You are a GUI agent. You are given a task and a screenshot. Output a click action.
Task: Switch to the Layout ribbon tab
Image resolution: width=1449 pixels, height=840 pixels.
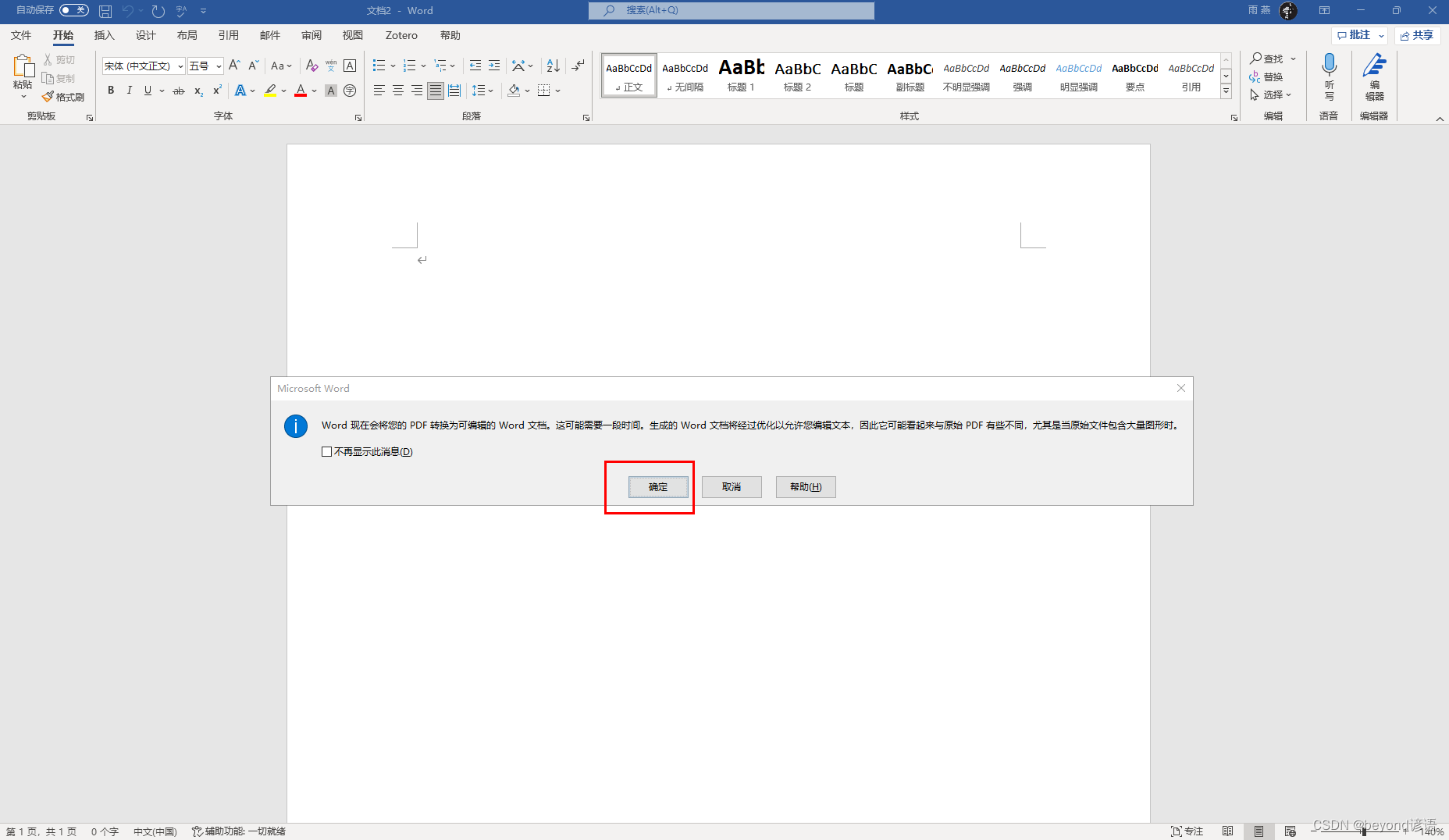click(x=187, y=35)
